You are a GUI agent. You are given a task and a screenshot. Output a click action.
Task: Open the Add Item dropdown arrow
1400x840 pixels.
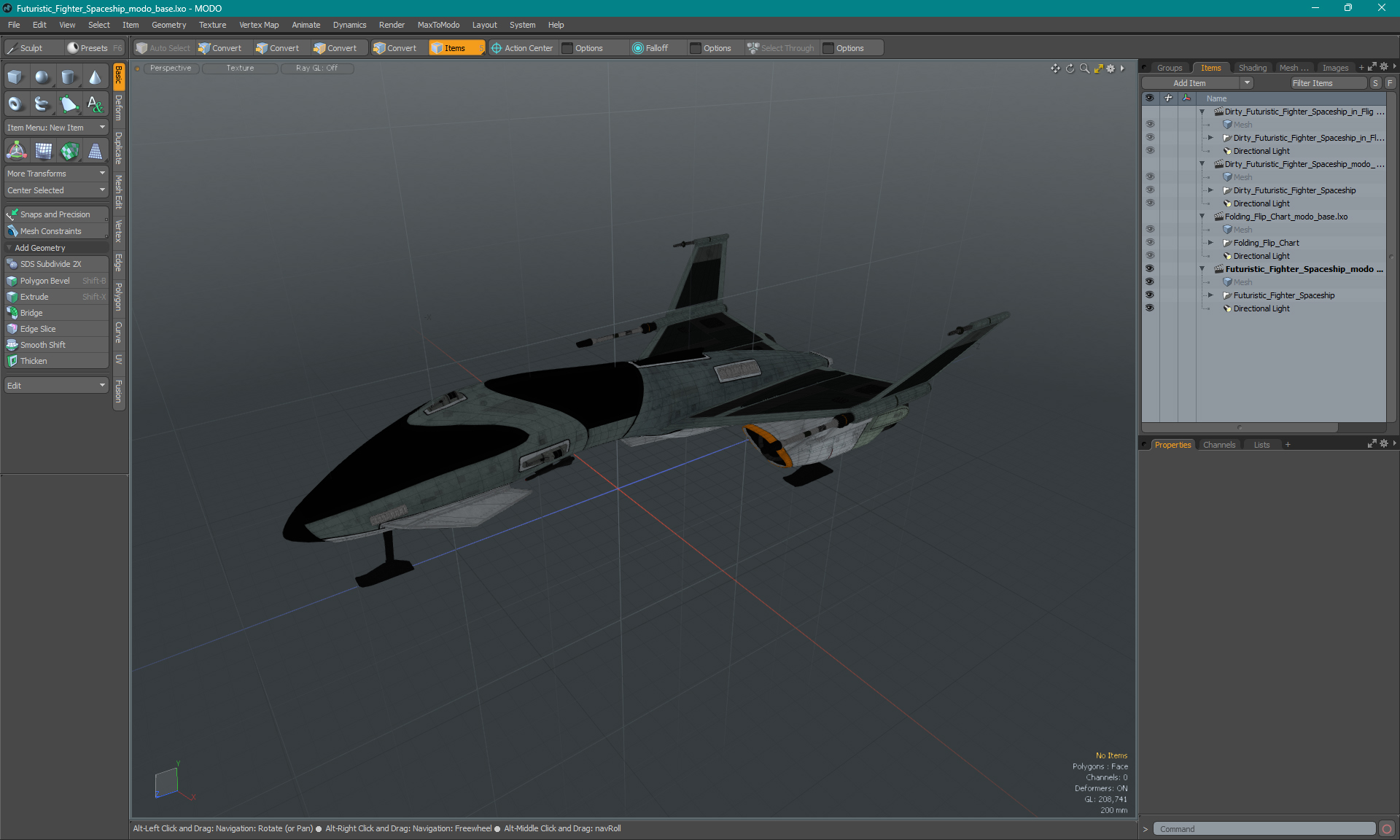(x=1248, y=83)
